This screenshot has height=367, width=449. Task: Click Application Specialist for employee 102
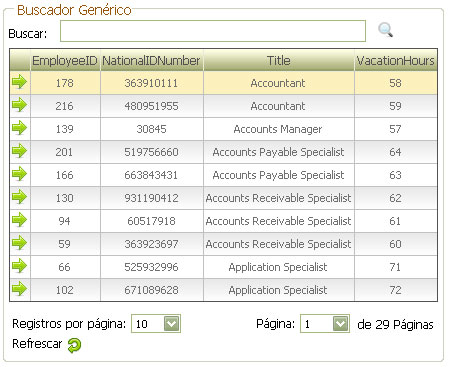[278, 290]
